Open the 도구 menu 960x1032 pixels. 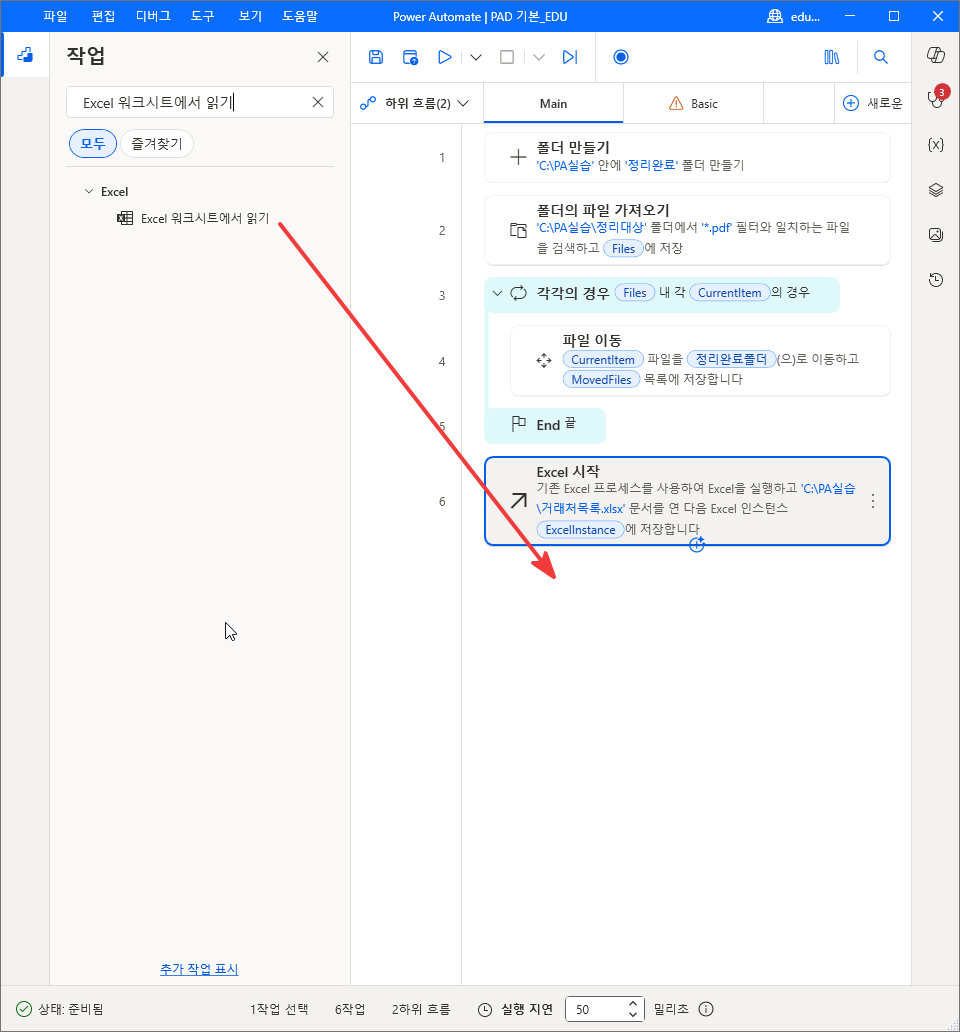tap(202, 16)
